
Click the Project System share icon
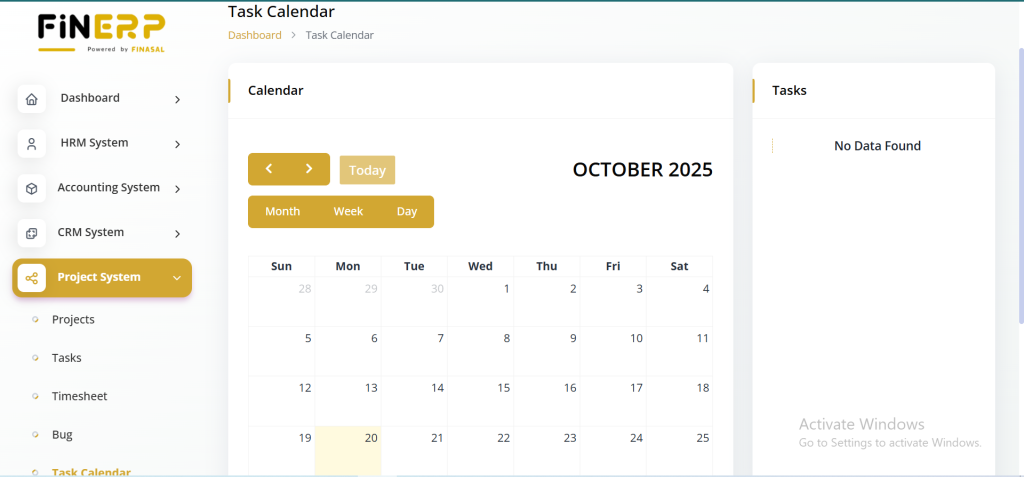coord(32,278)
